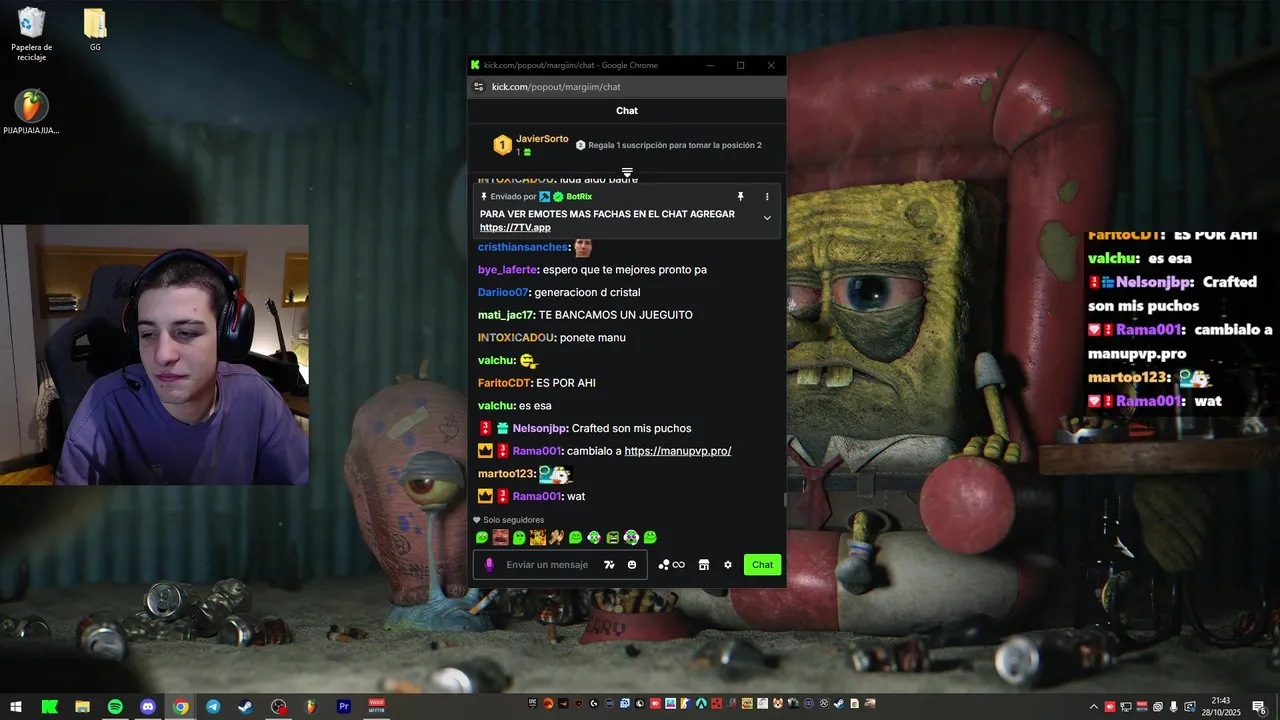Click INTOXICADOU next to ponete manu
Screen dimensions: 1280x720
coord(516,338)
